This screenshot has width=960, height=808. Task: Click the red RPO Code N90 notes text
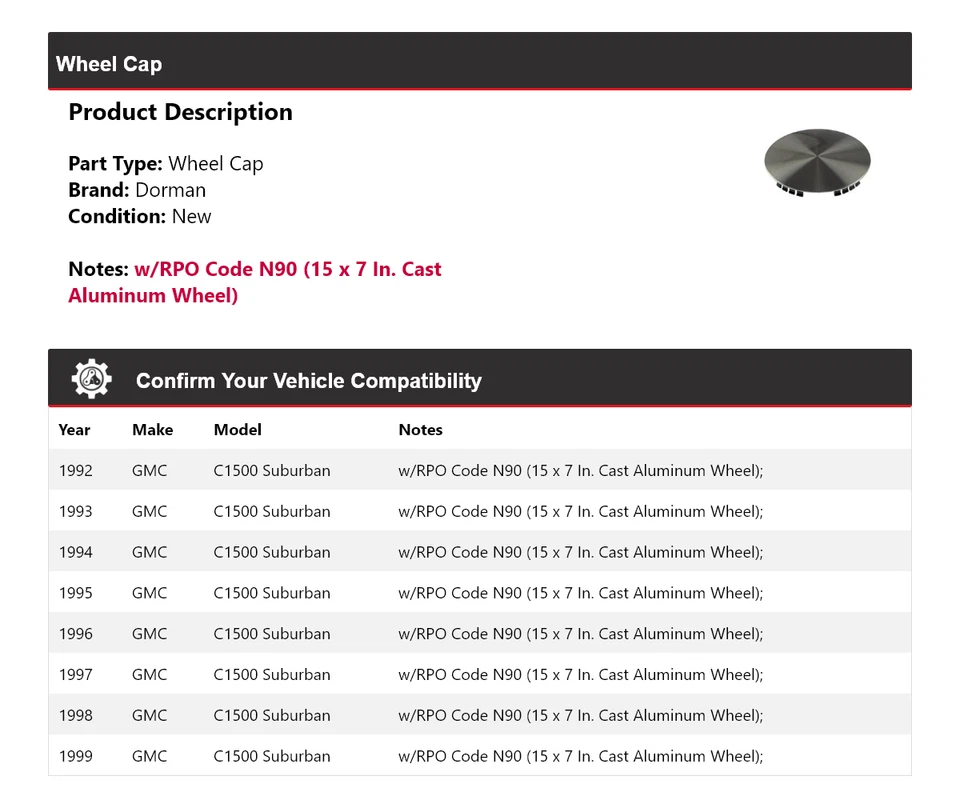coord(255,282)
